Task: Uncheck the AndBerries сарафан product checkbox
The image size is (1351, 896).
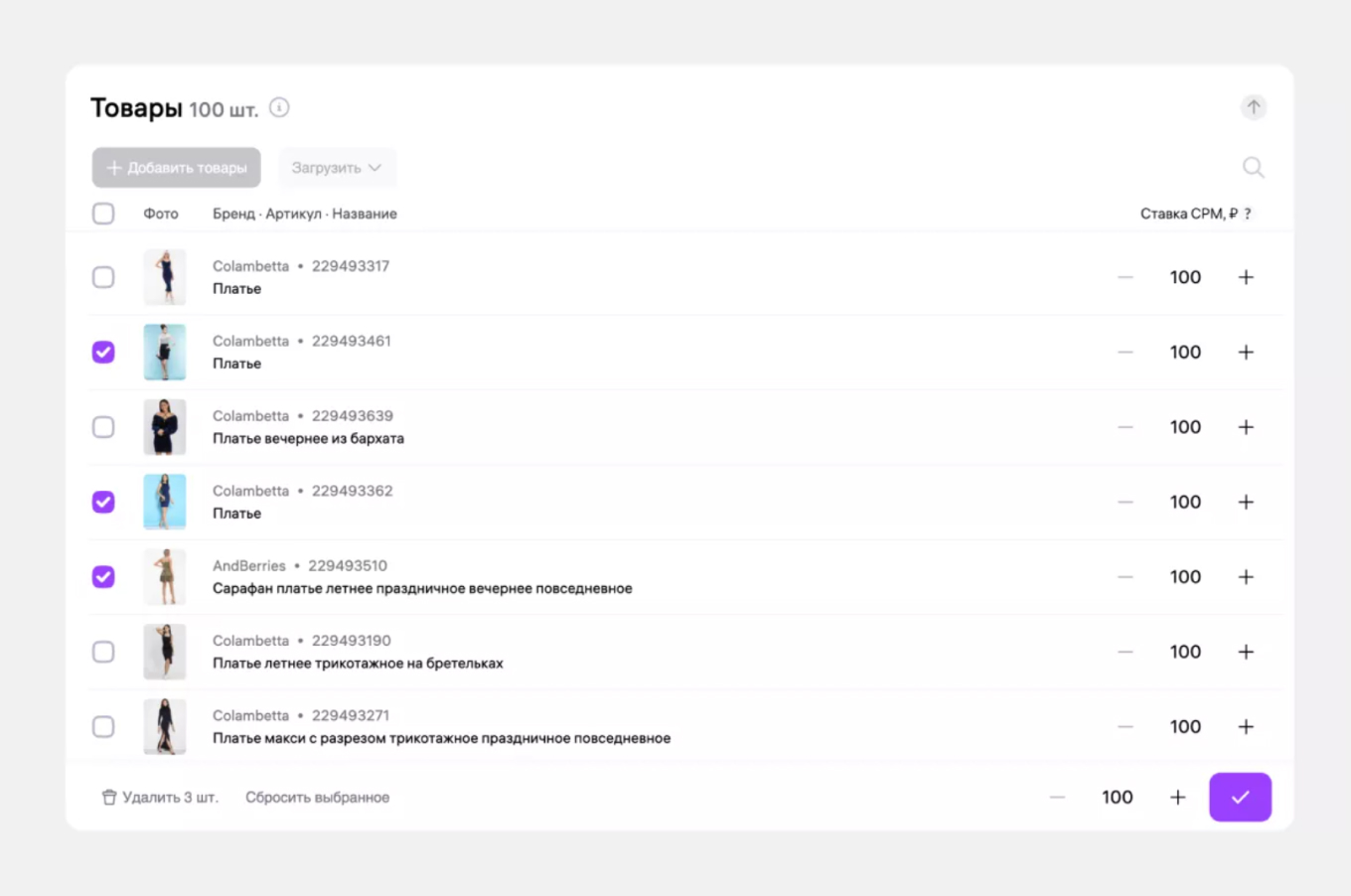Action: (103, 576)
